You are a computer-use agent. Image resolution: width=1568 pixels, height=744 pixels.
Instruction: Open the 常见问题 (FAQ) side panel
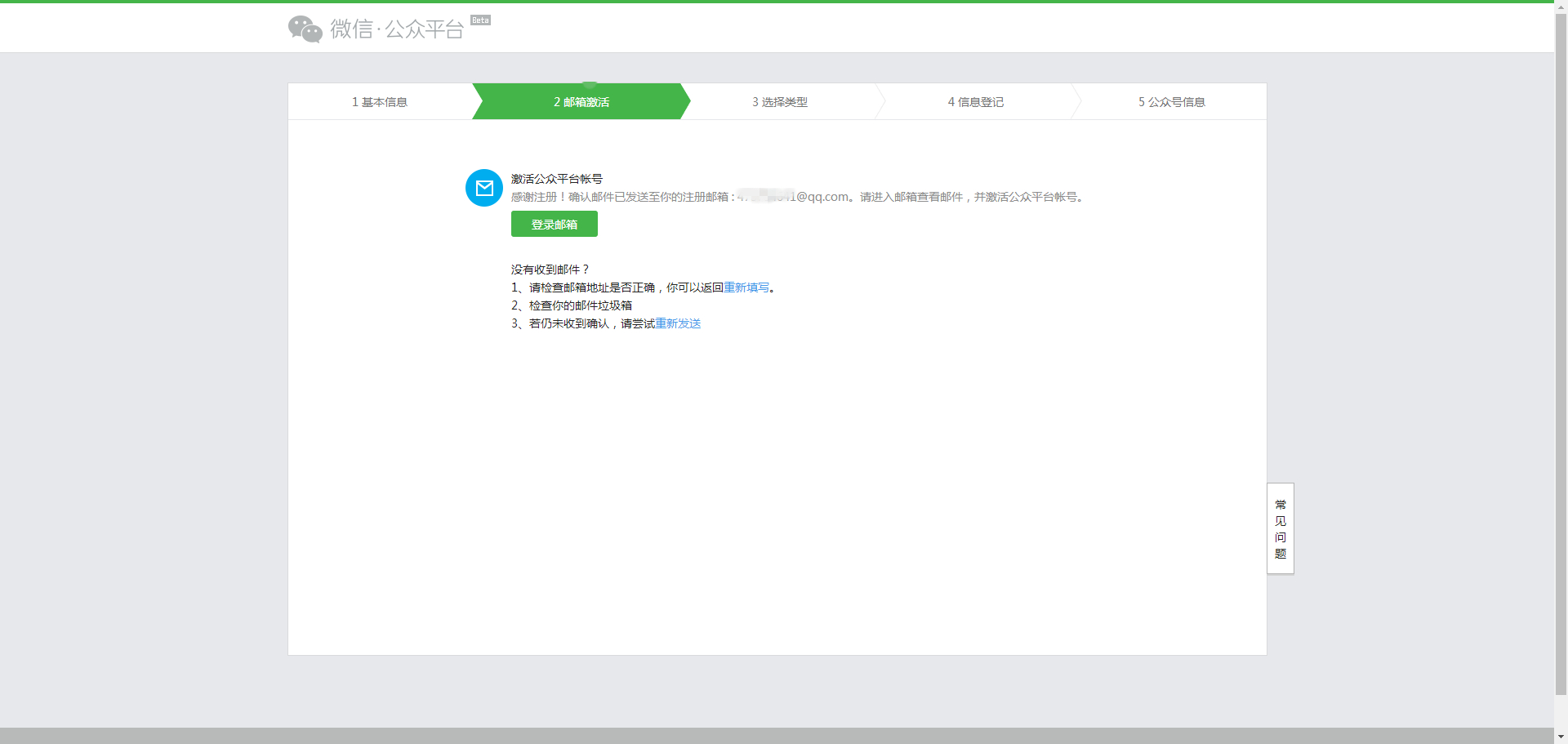coord(1279,528)
